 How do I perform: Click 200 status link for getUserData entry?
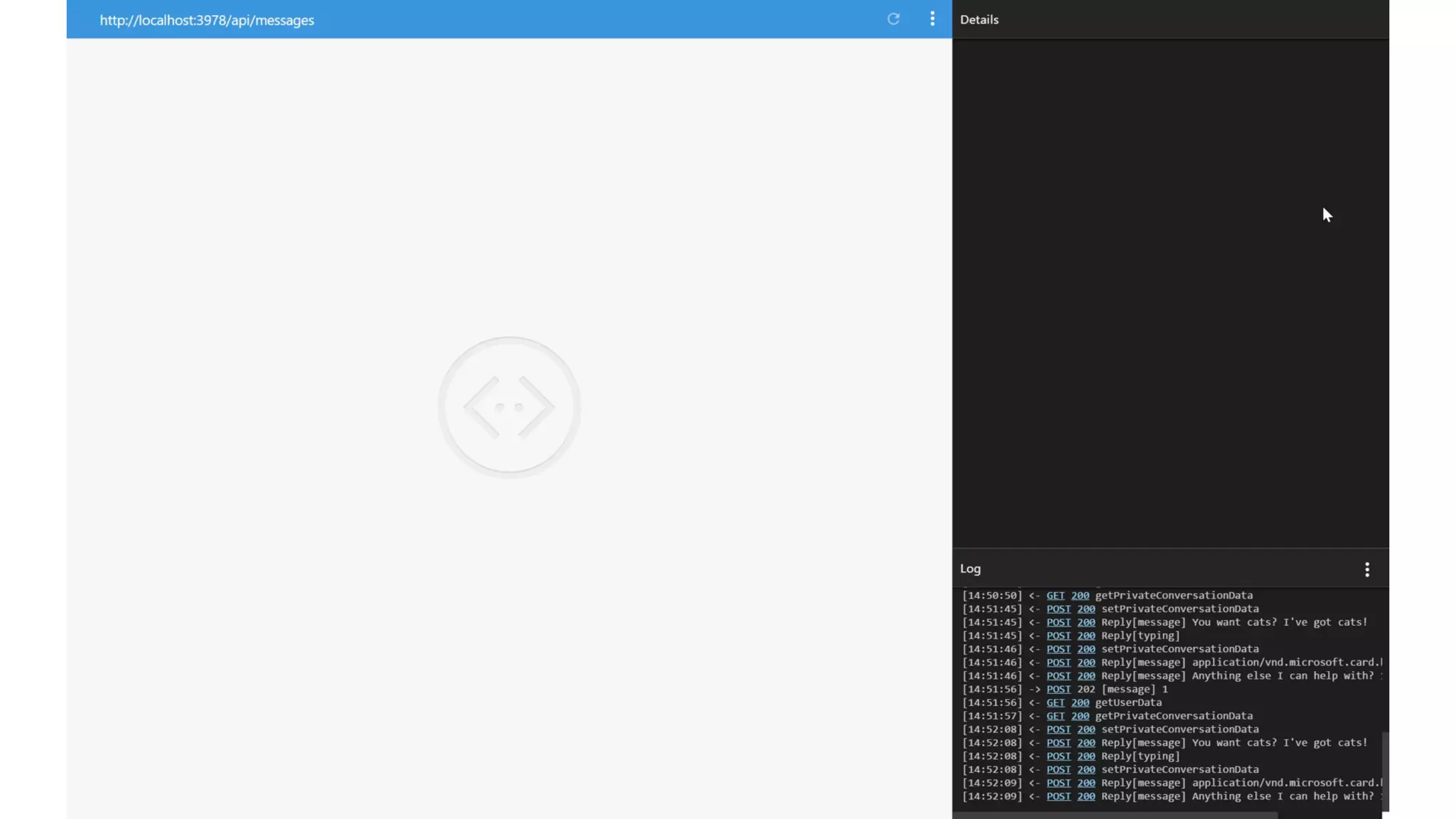tap(1079, 703)
